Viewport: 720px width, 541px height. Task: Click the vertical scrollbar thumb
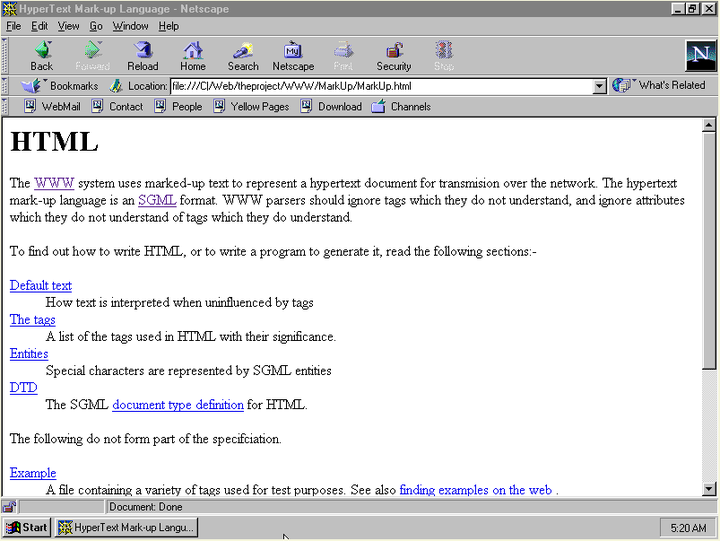(x=709, y=250)
